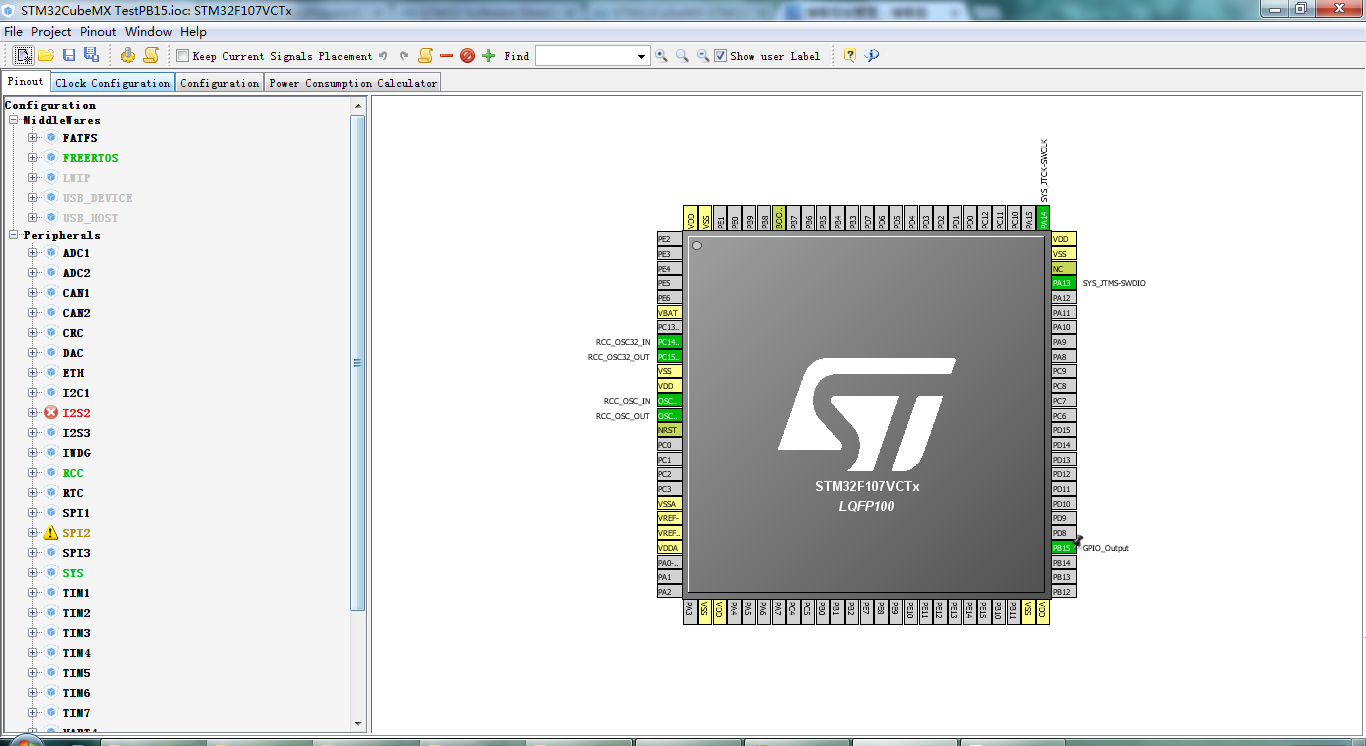The height and width of the screenshot is (746, 1366).
Task: Save the project with the floppy icon
Action: click(69, 55)
